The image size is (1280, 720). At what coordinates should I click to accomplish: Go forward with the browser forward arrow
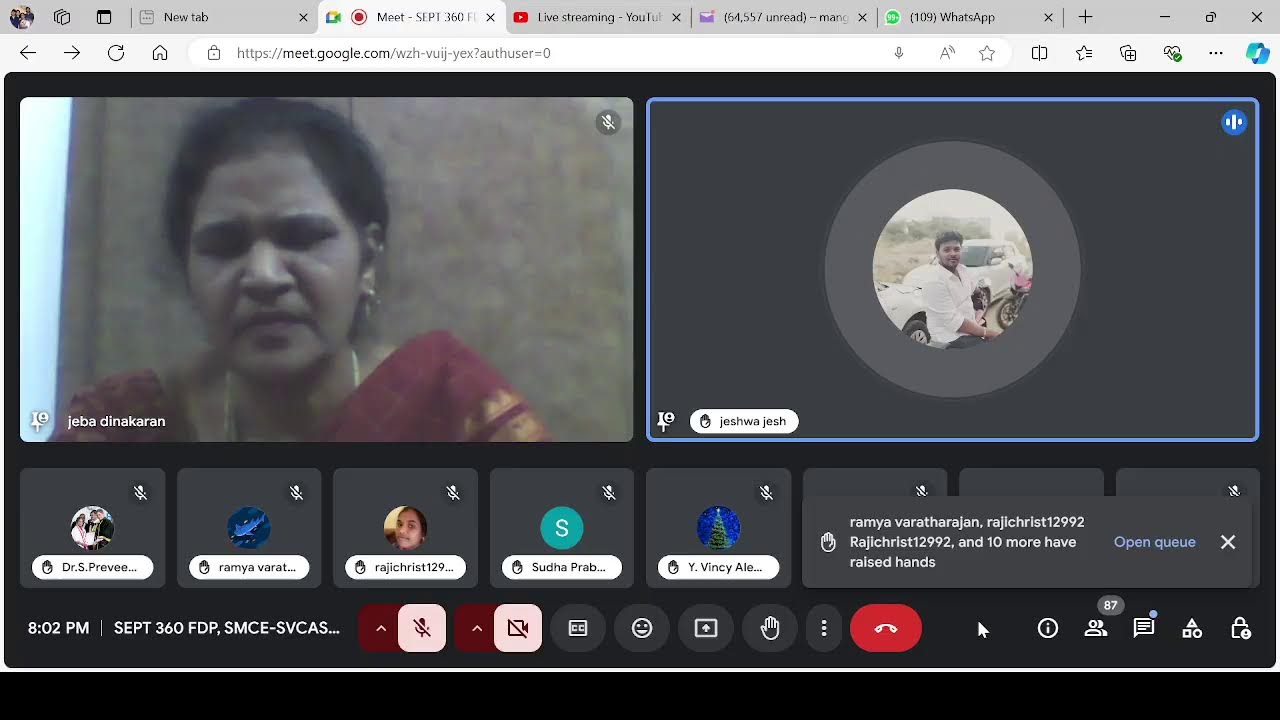coord(72,53)
